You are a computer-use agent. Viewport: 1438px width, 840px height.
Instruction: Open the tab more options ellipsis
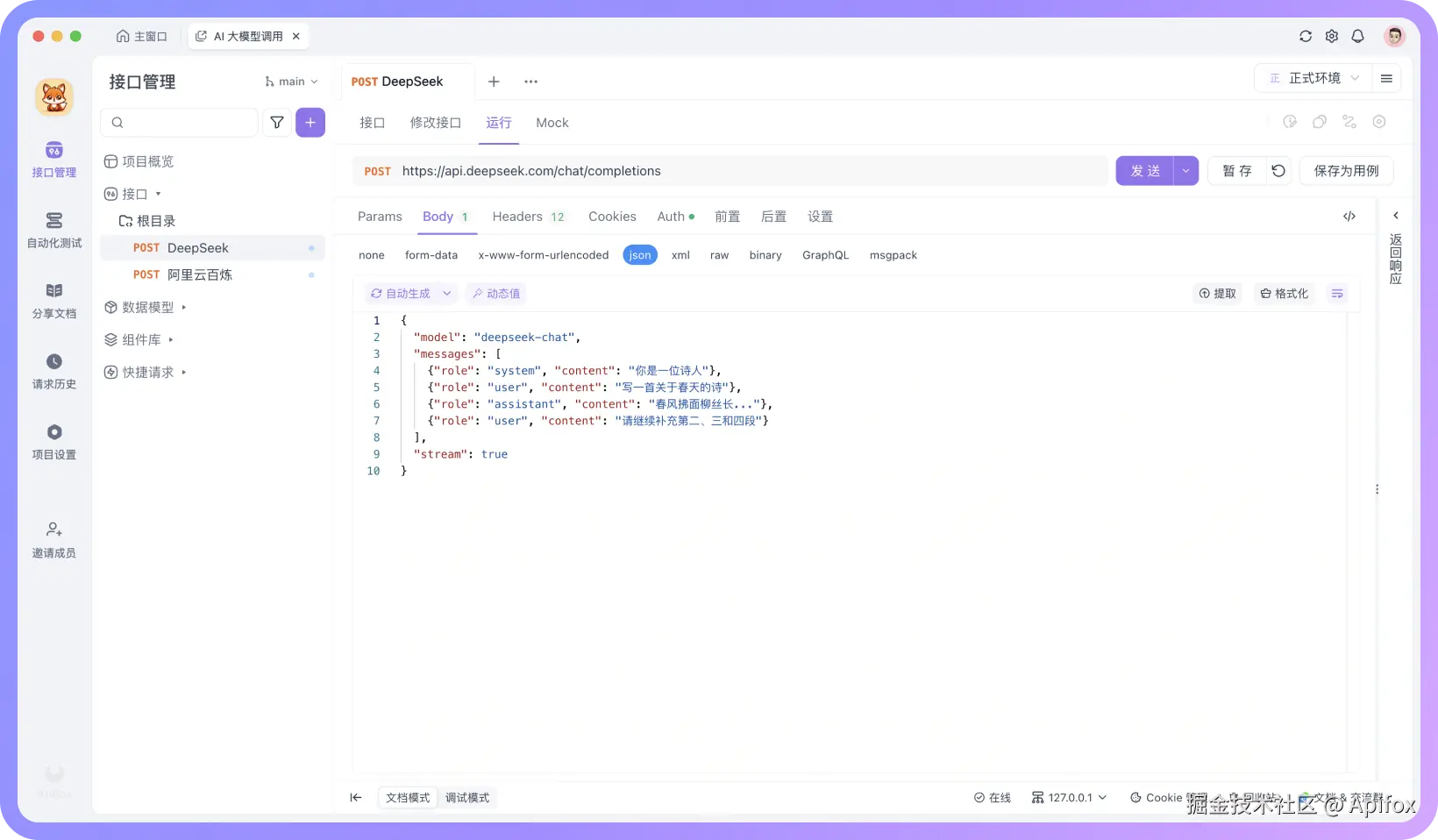click(530, 82)
